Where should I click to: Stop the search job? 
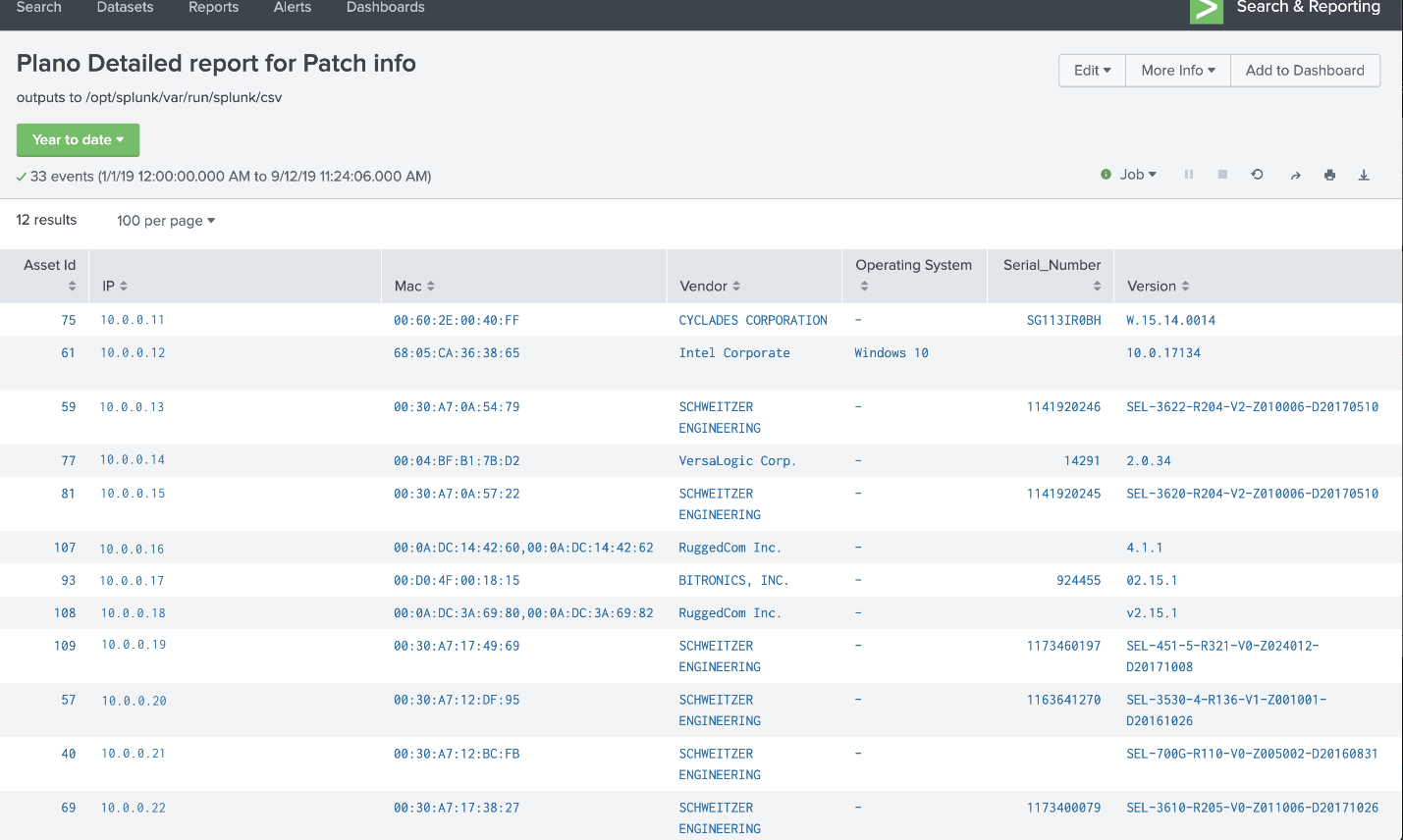[1222, 174]
